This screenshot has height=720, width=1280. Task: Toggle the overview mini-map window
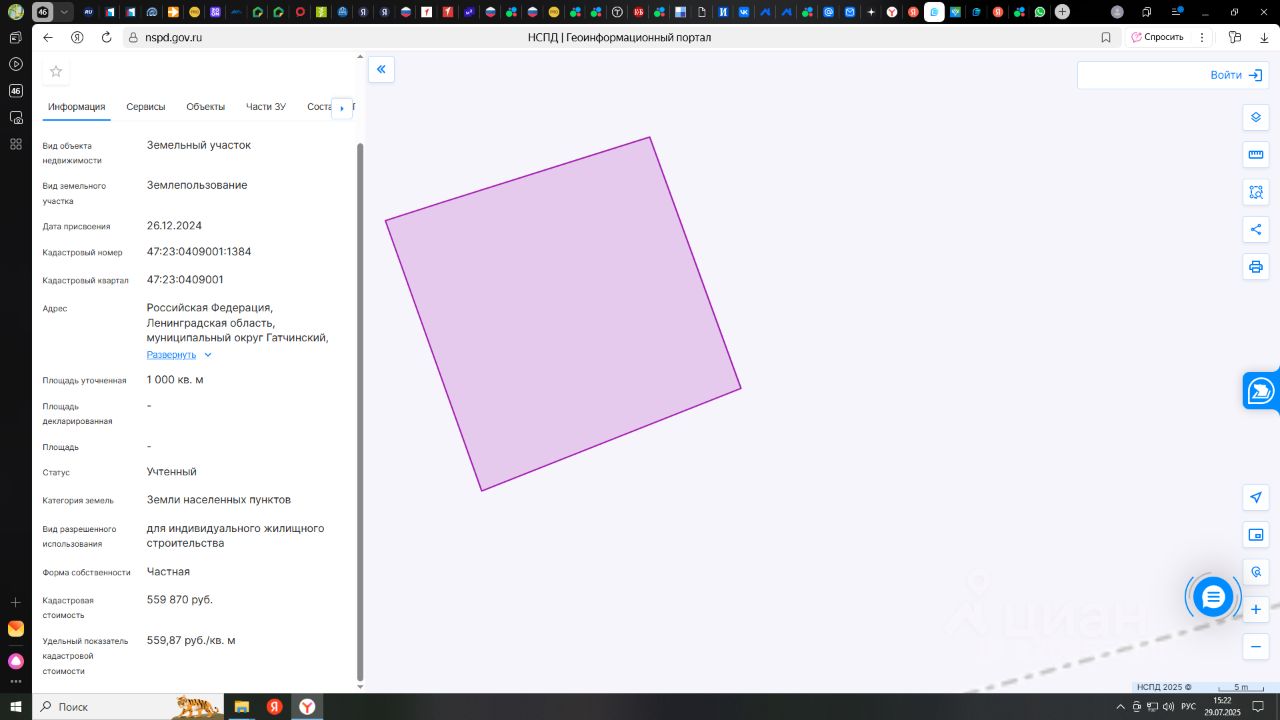pyautogui.click(x=1256, y=535)
